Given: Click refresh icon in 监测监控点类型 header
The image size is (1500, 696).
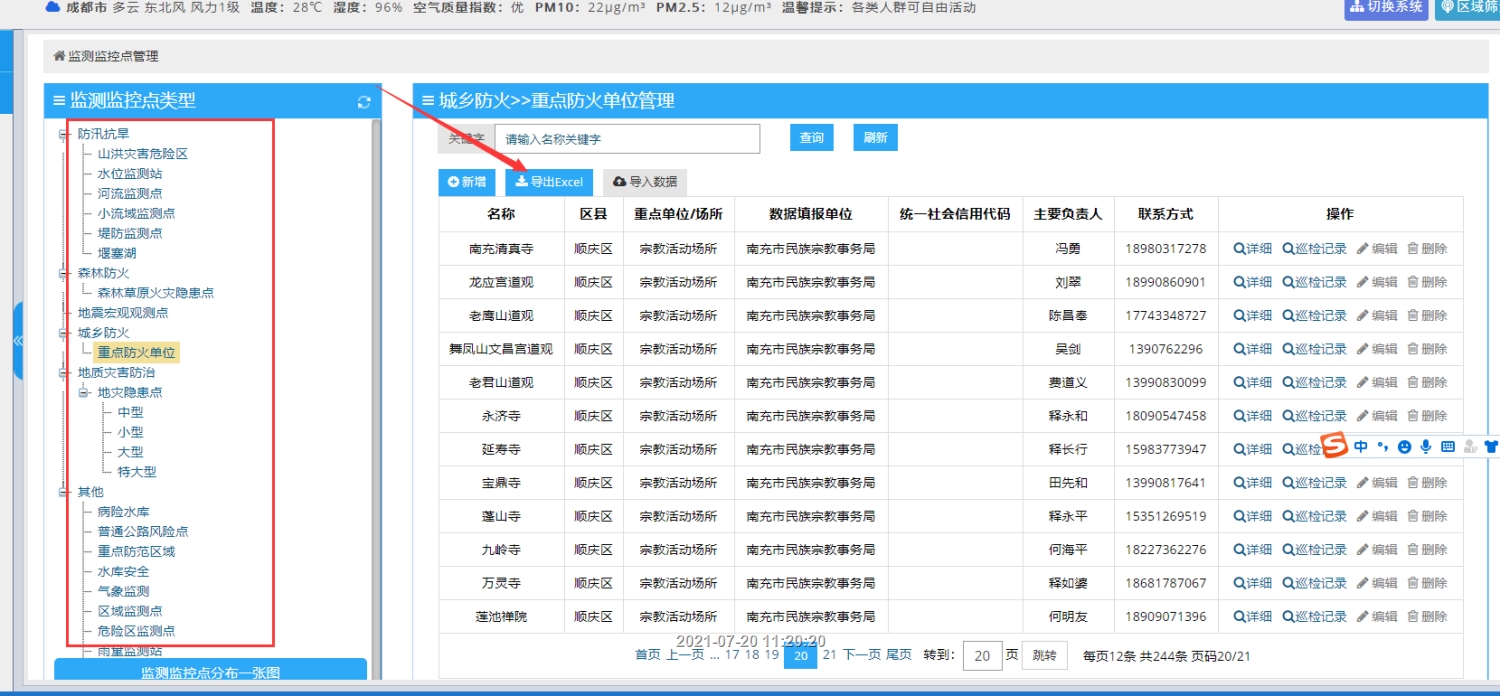Looking at the screenshot, I should 364,102.
